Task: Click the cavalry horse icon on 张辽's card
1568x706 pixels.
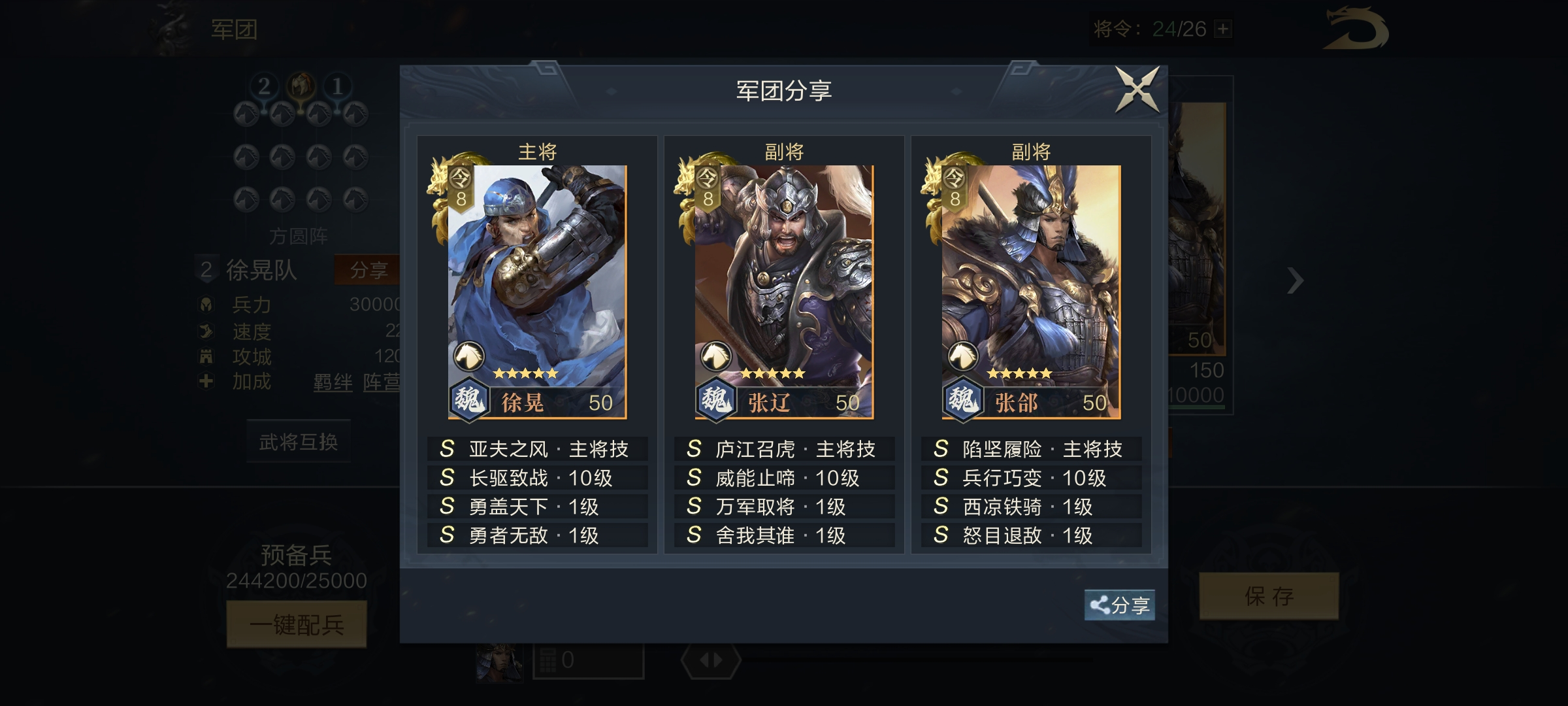Action: [x=715, y=356]
